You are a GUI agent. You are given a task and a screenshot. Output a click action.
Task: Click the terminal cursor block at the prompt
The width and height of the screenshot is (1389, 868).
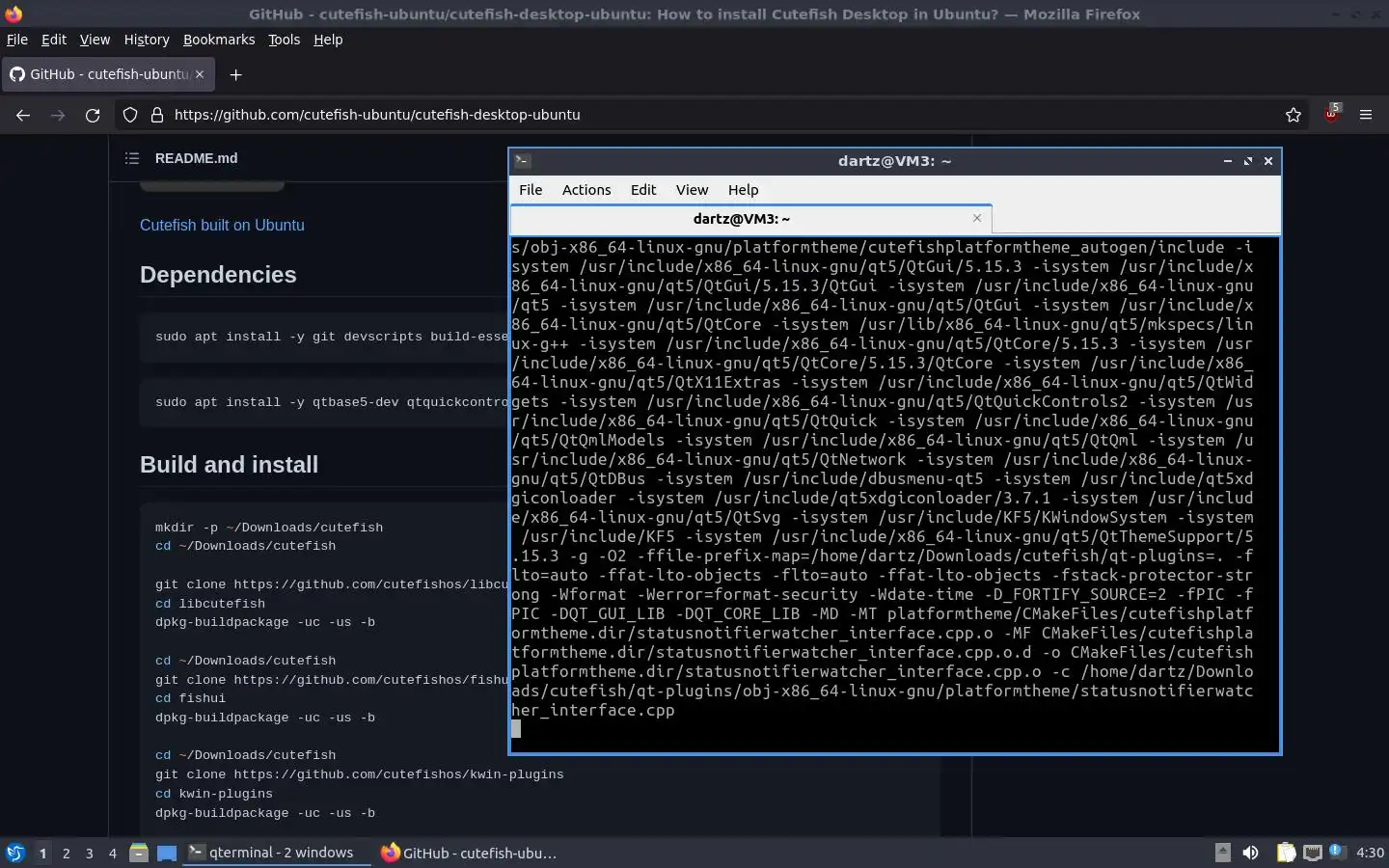516,729
